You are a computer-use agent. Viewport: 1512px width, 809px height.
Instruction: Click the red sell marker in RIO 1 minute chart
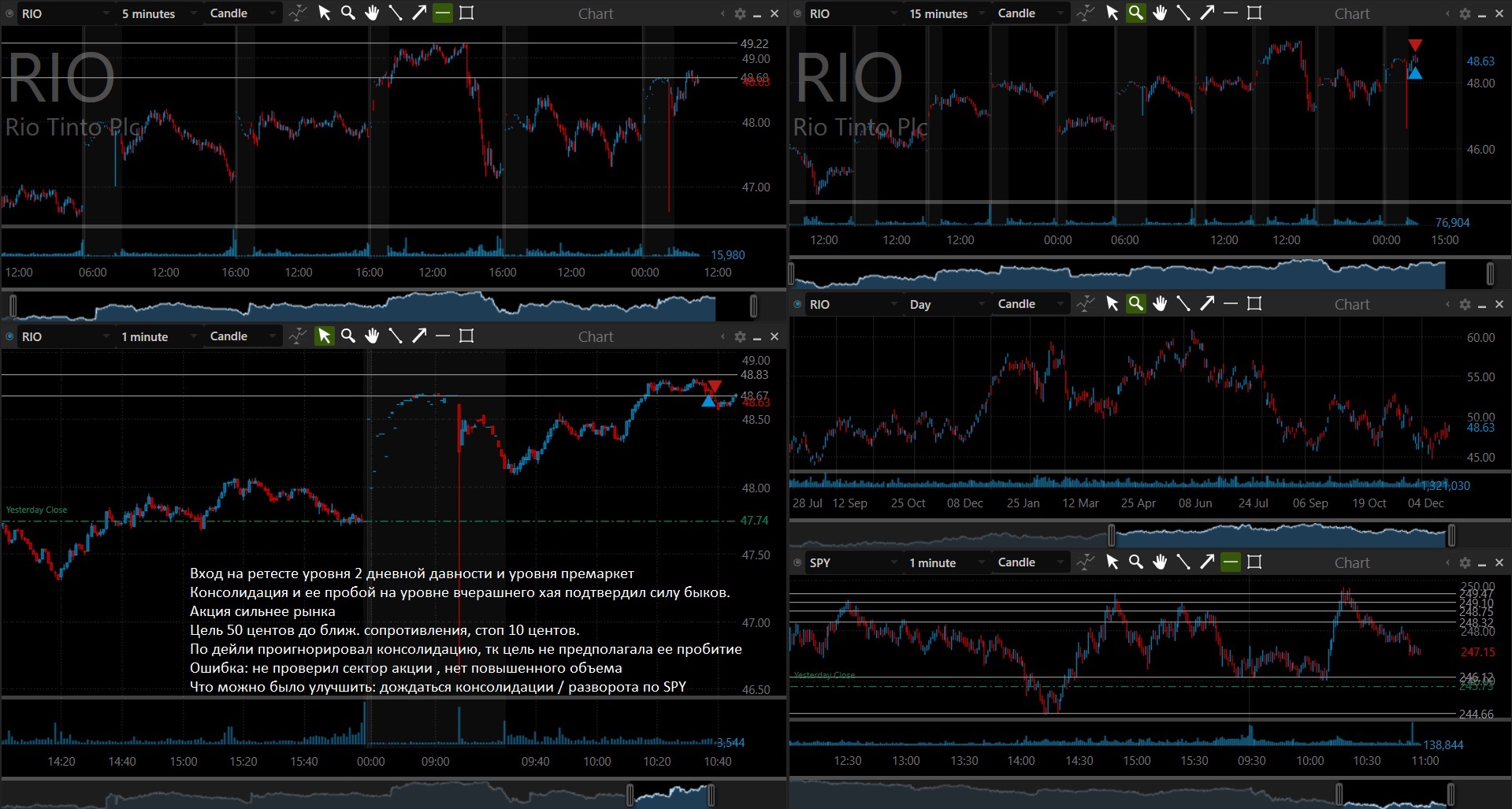tap(714, 386)
